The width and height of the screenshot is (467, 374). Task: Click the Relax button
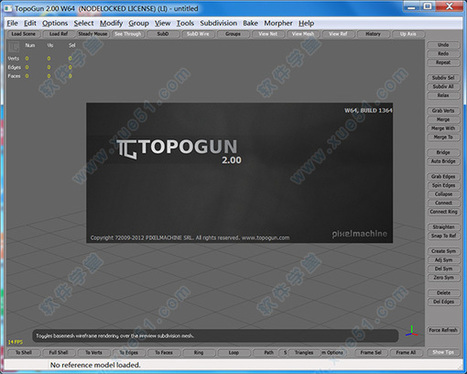(443, 95)
